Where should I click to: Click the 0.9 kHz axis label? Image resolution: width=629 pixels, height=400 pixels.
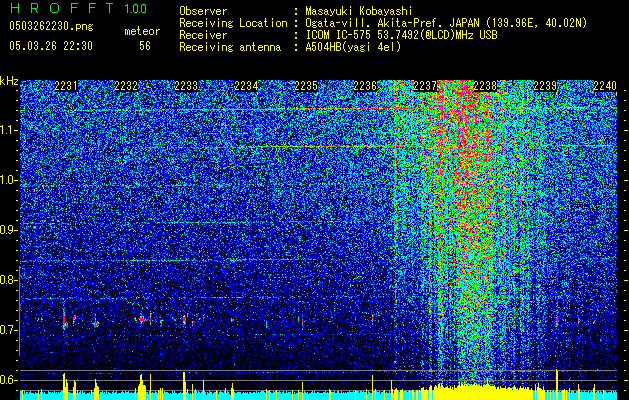tap(9, 230)
